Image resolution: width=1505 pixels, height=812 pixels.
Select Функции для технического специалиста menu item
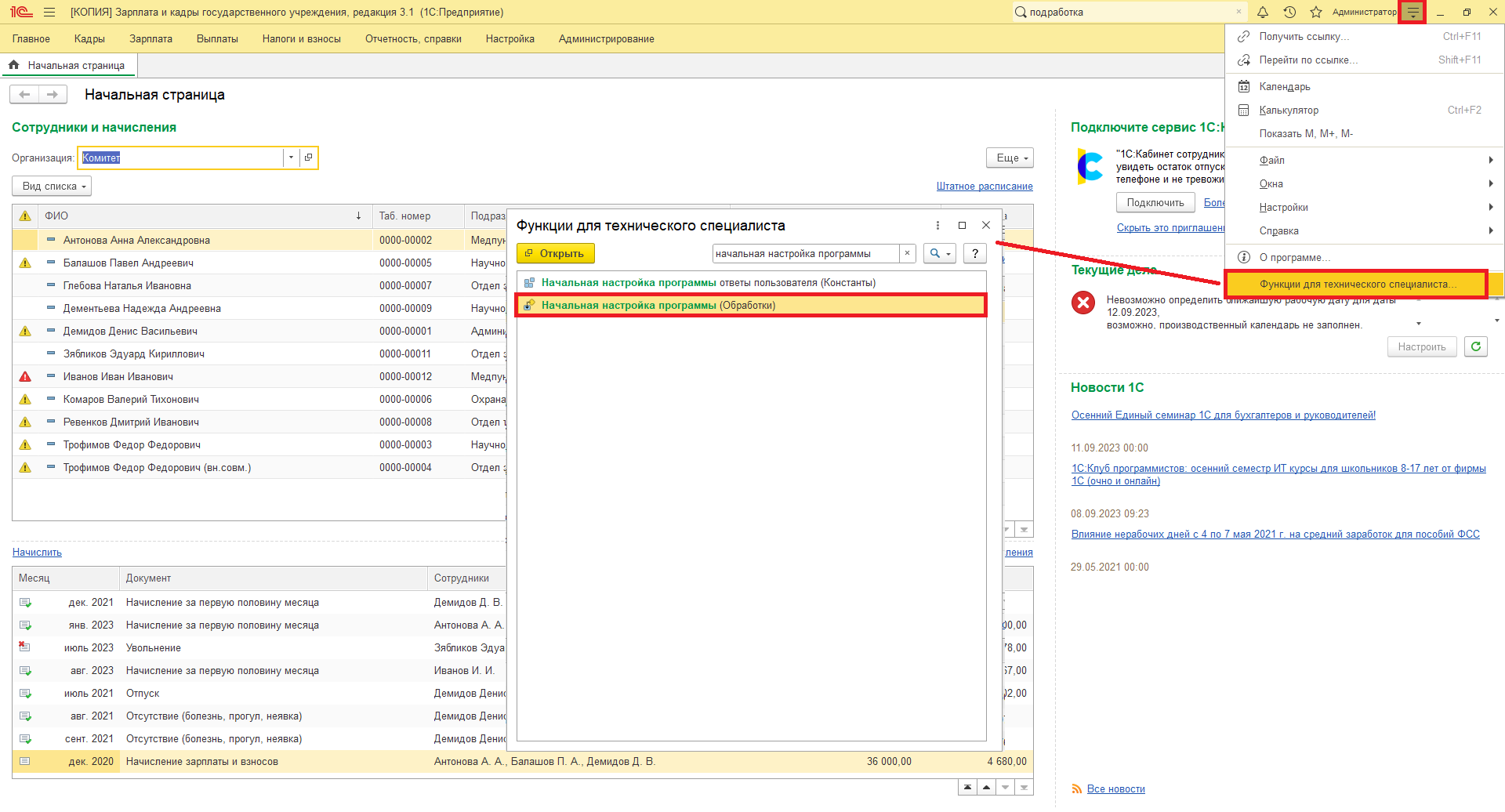coord(1356,284)
